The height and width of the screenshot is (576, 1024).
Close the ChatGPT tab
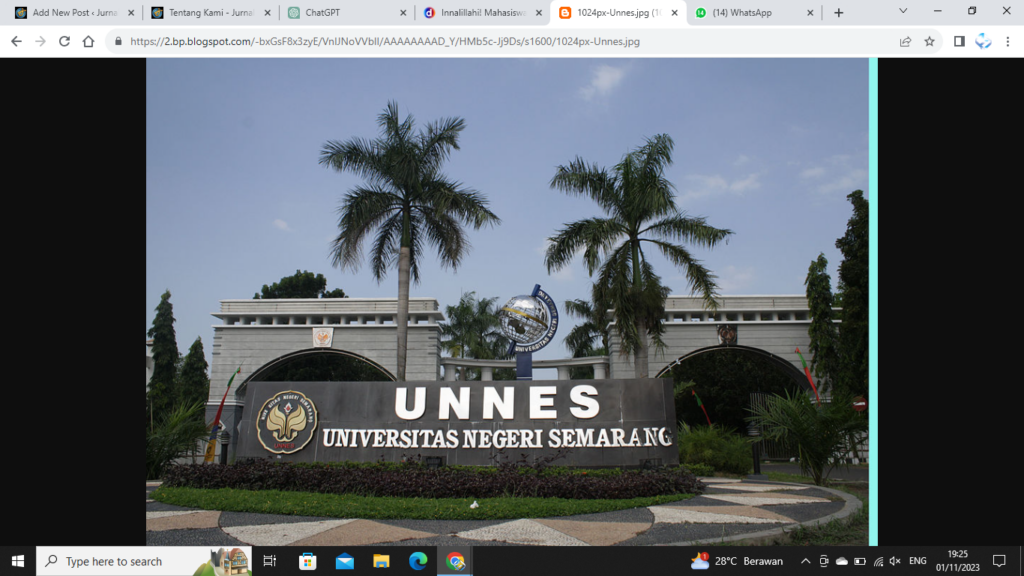[x=403, y=12]
